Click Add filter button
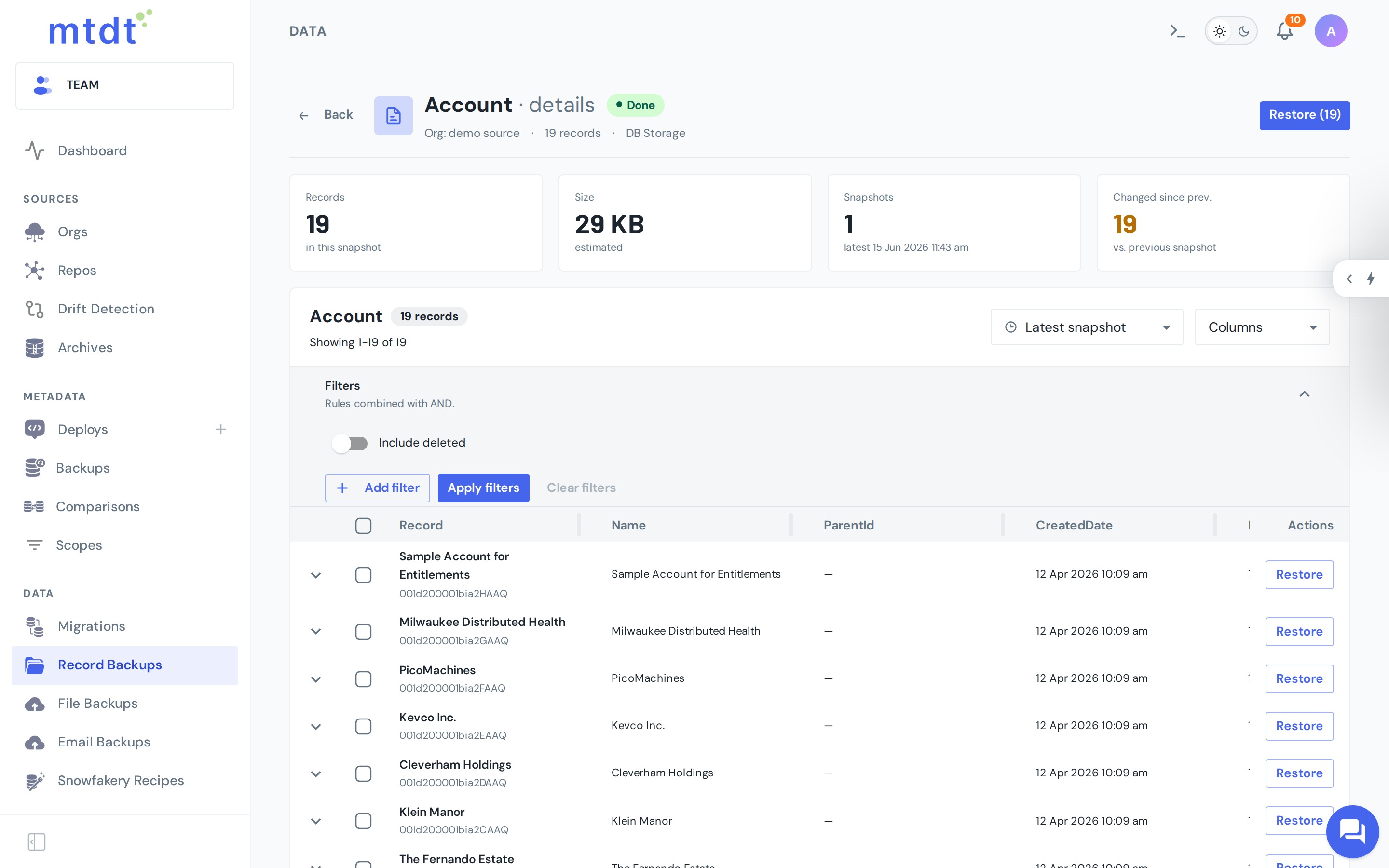1389x868 pixels. click(x=377, y=488)
